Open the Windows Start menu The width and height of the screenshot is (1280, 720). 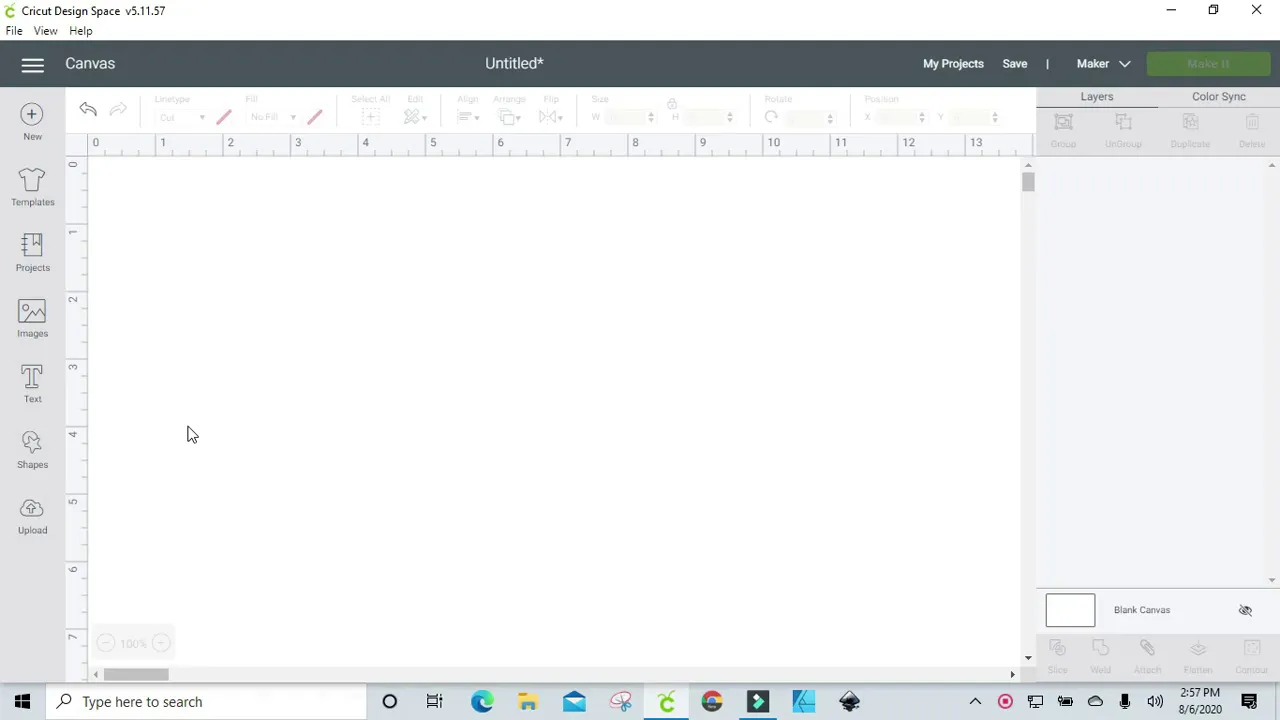pos(23,702)
